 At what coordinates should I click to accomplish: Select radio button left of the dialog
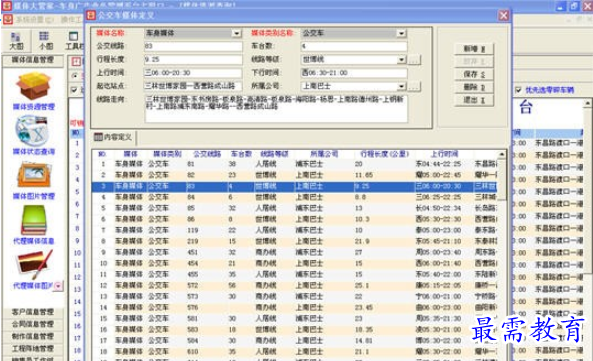pos(75,76)
